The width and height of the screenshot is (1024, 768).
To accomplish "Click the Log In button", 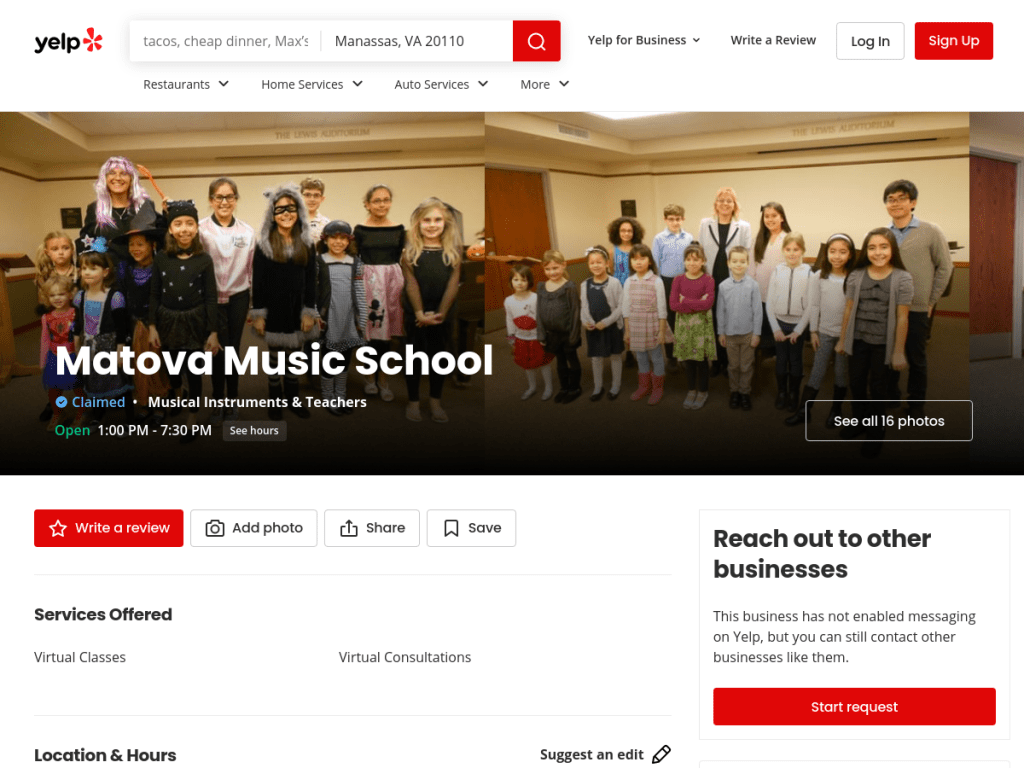I will pyautogui.click(x=870, y=41).
